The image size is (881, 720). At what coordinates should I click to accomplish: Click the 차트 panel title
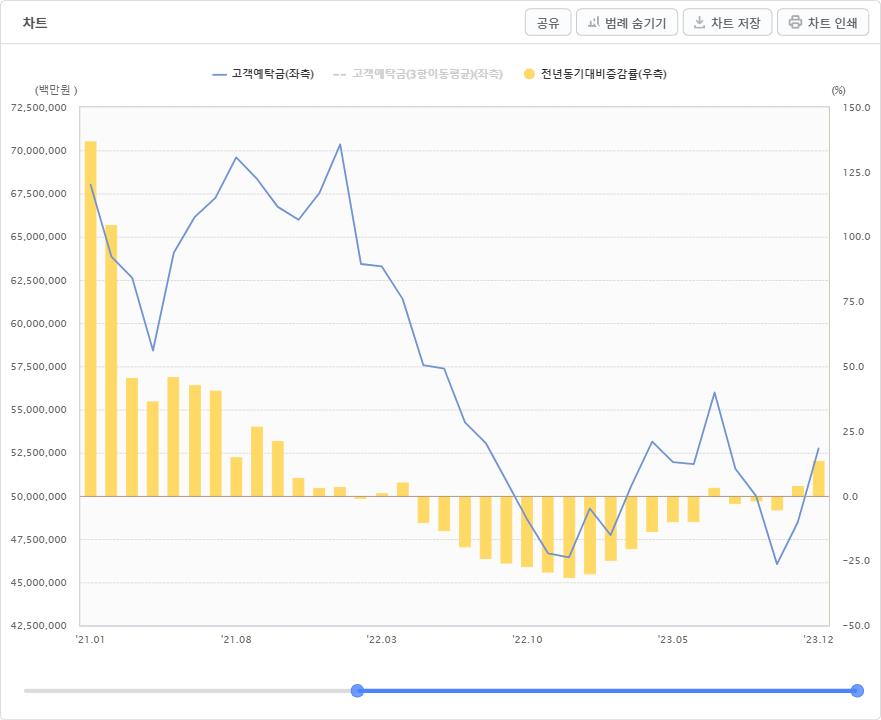[x=35, y=23]
